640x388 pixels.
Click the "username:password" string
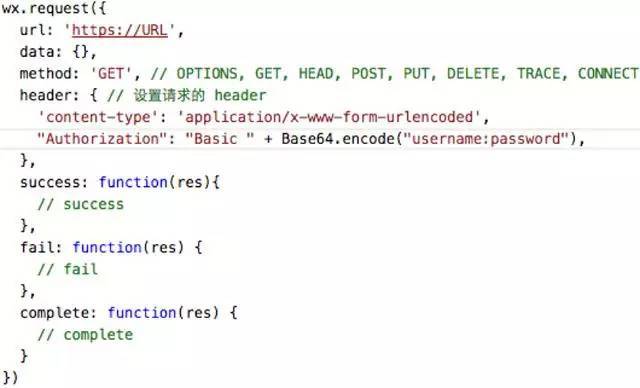point(486,139)
